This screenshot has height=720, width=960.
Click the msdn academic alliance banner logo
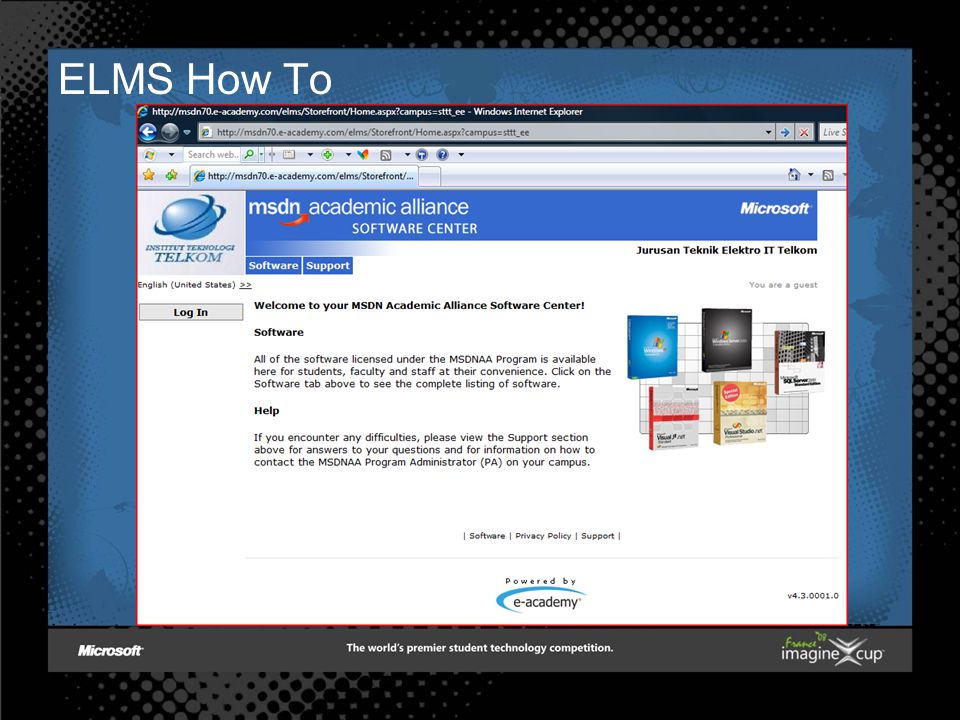tap(362, 217)
